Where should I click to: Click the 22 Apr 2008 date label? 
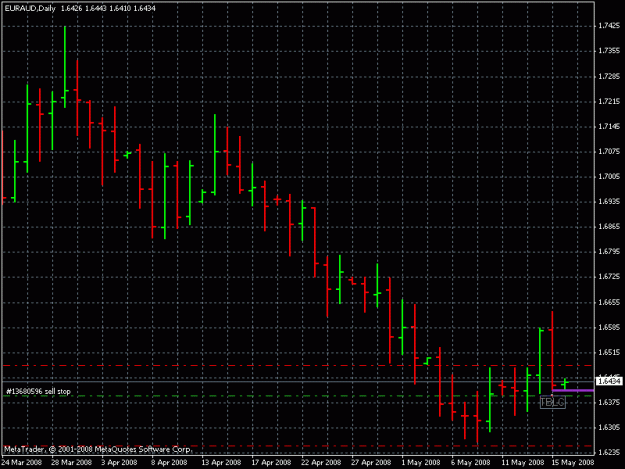(321, 463)
